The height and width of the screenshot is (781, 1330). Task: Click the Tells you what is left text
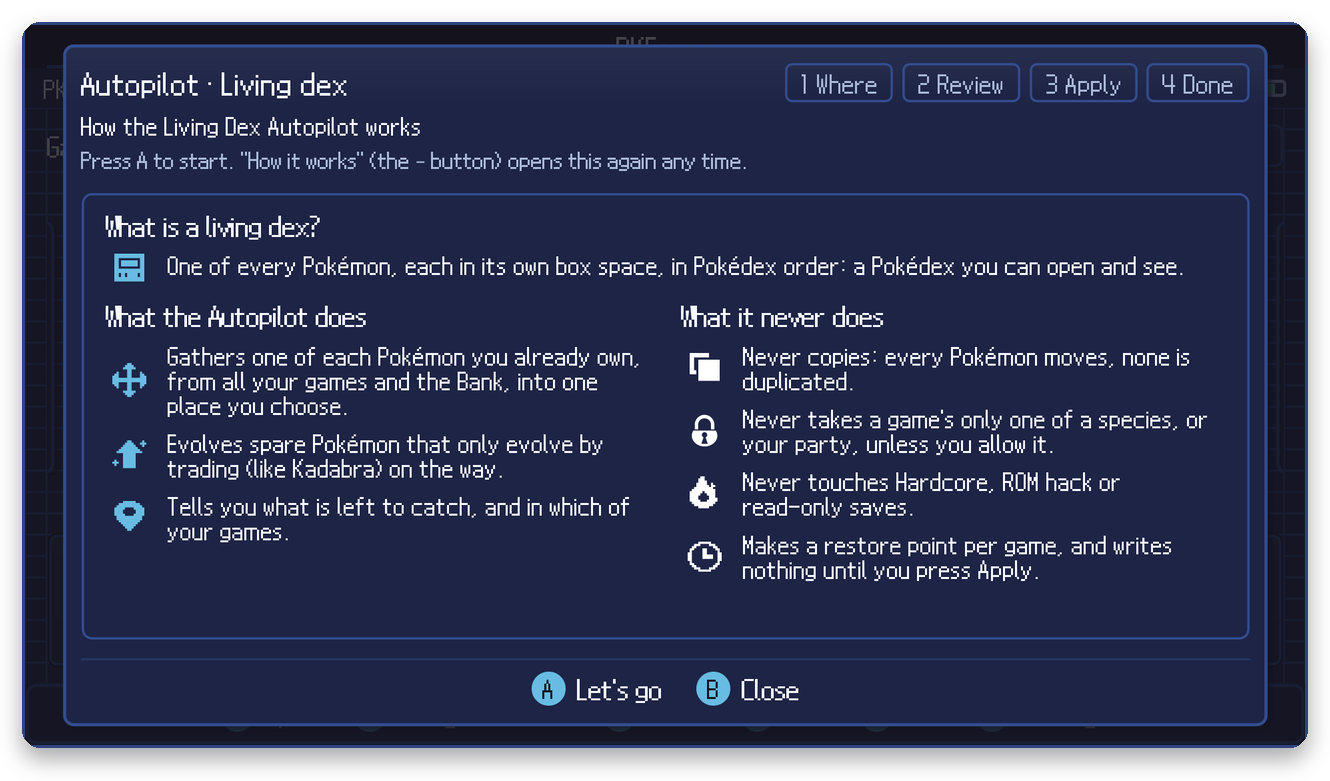point(398,519)
